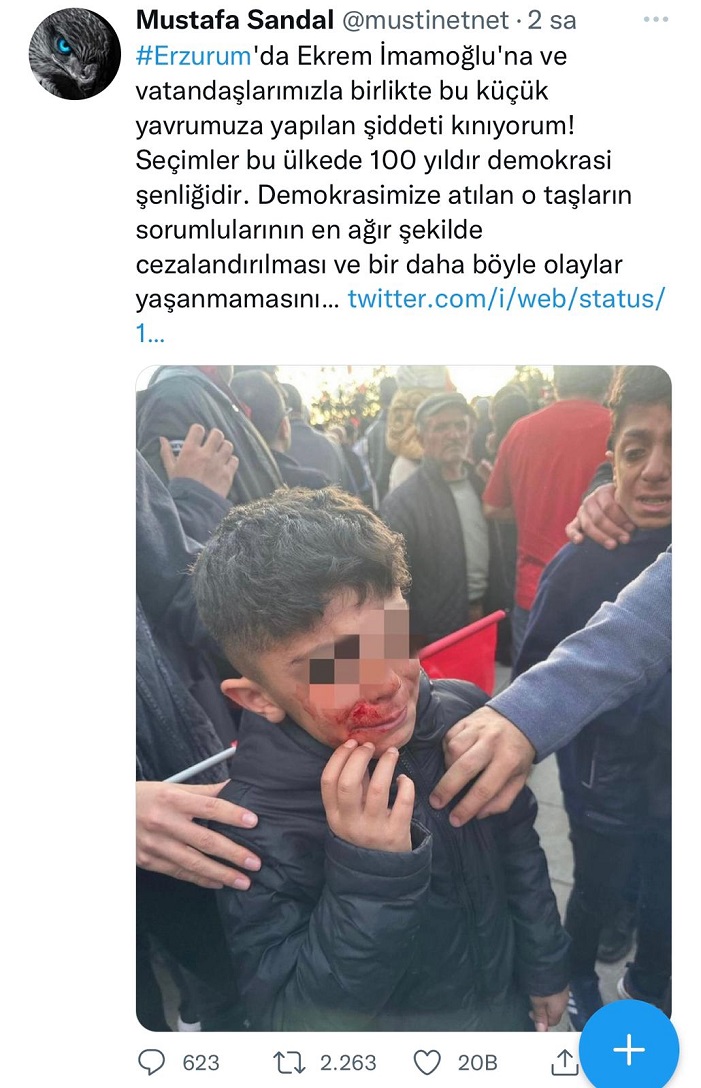
Task: Compose a new tweet with plus button
Action: [x=628, y=1048]
